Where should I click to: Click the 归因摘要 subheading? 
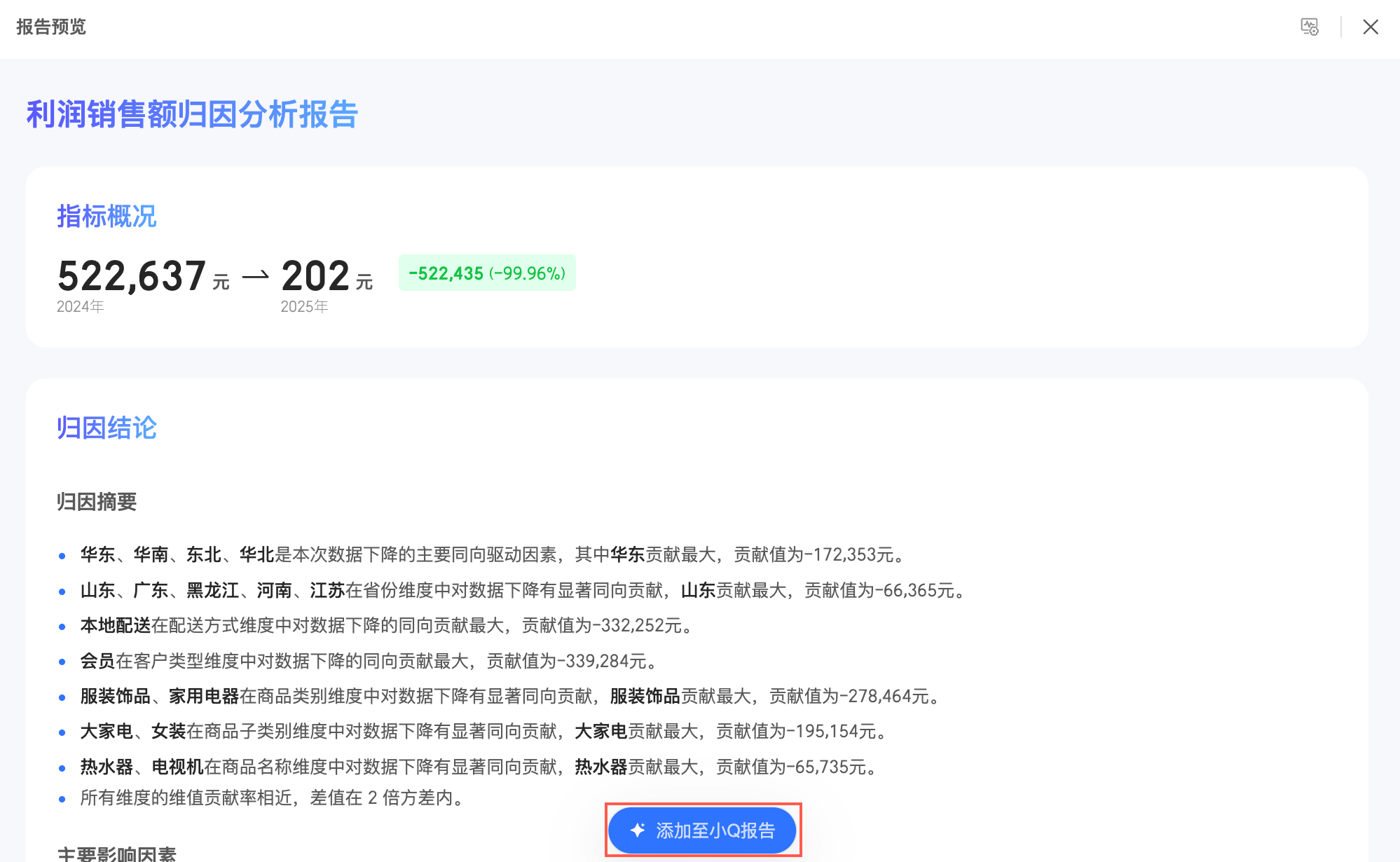[97, 502]
